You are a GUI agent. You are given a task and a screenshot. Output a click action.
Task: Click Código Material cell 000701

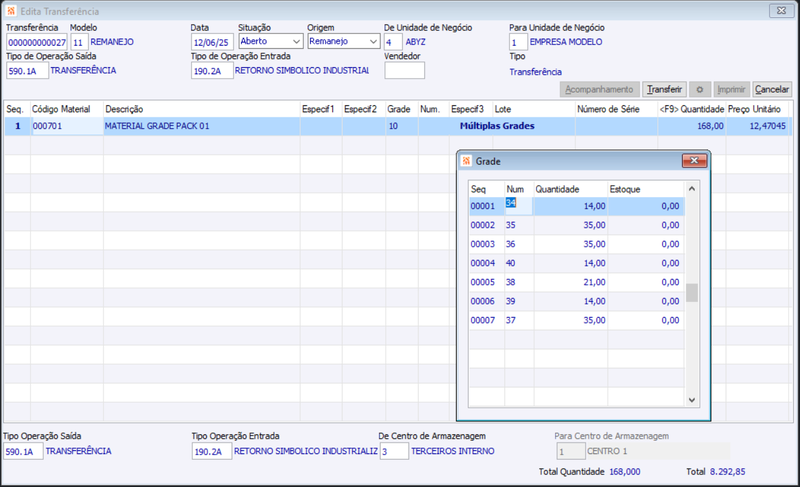tap(67, 126)
